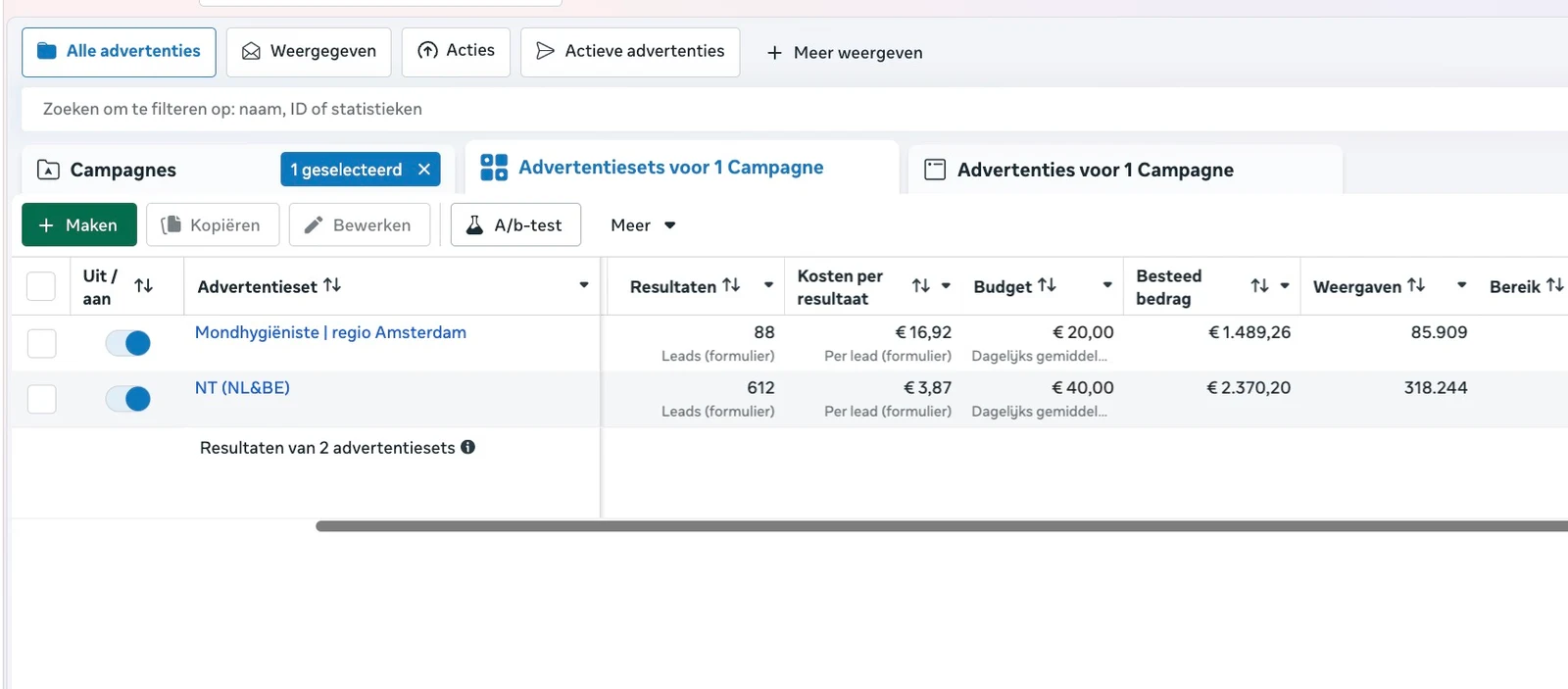Switch to Weergegeven view
This screenshot has height=689, width=1568.
(x=309, y=52)
